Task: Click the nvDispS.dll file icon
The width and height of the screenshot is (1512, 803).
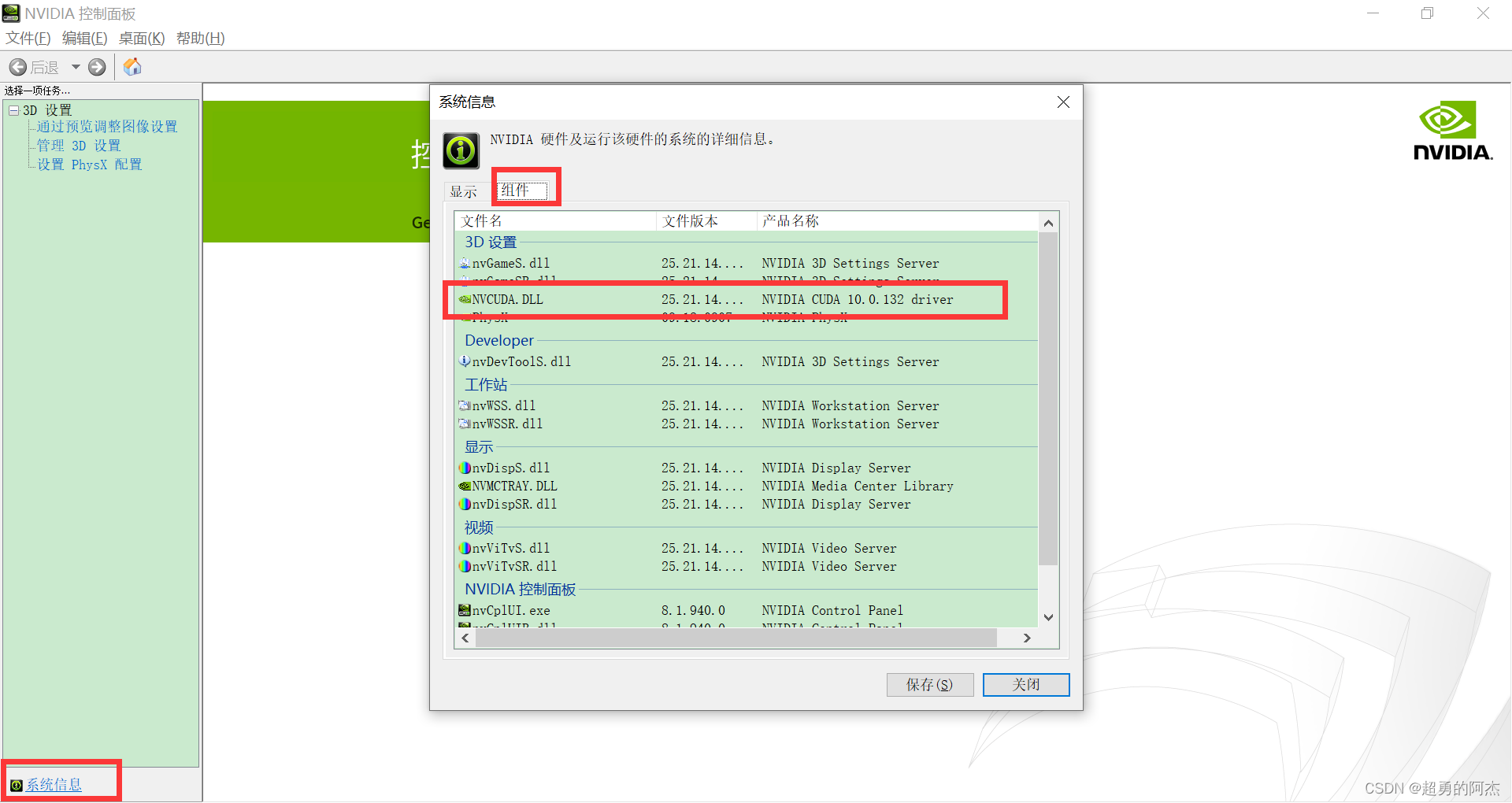Action: [465, 468]
